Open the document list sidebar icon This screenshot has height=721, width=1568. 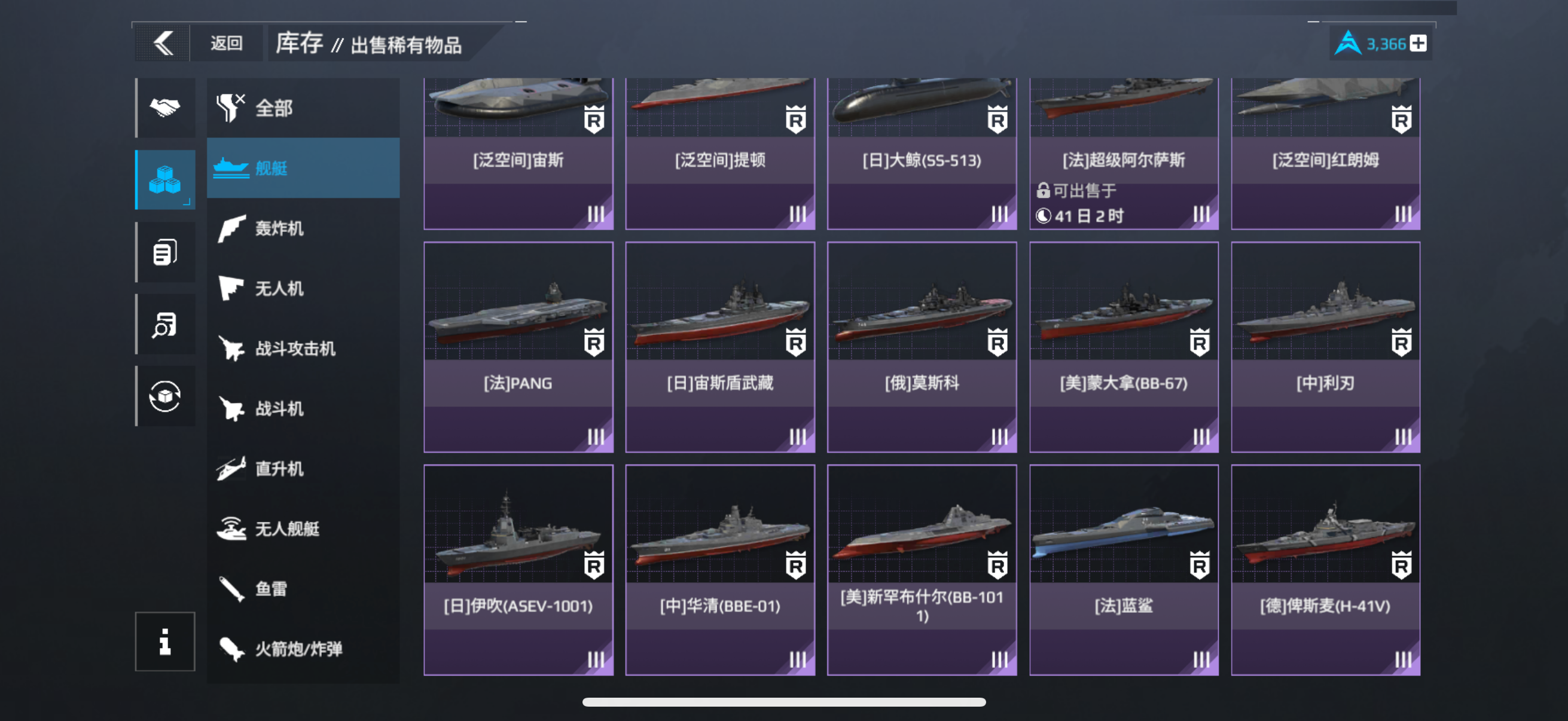(165, 252)
